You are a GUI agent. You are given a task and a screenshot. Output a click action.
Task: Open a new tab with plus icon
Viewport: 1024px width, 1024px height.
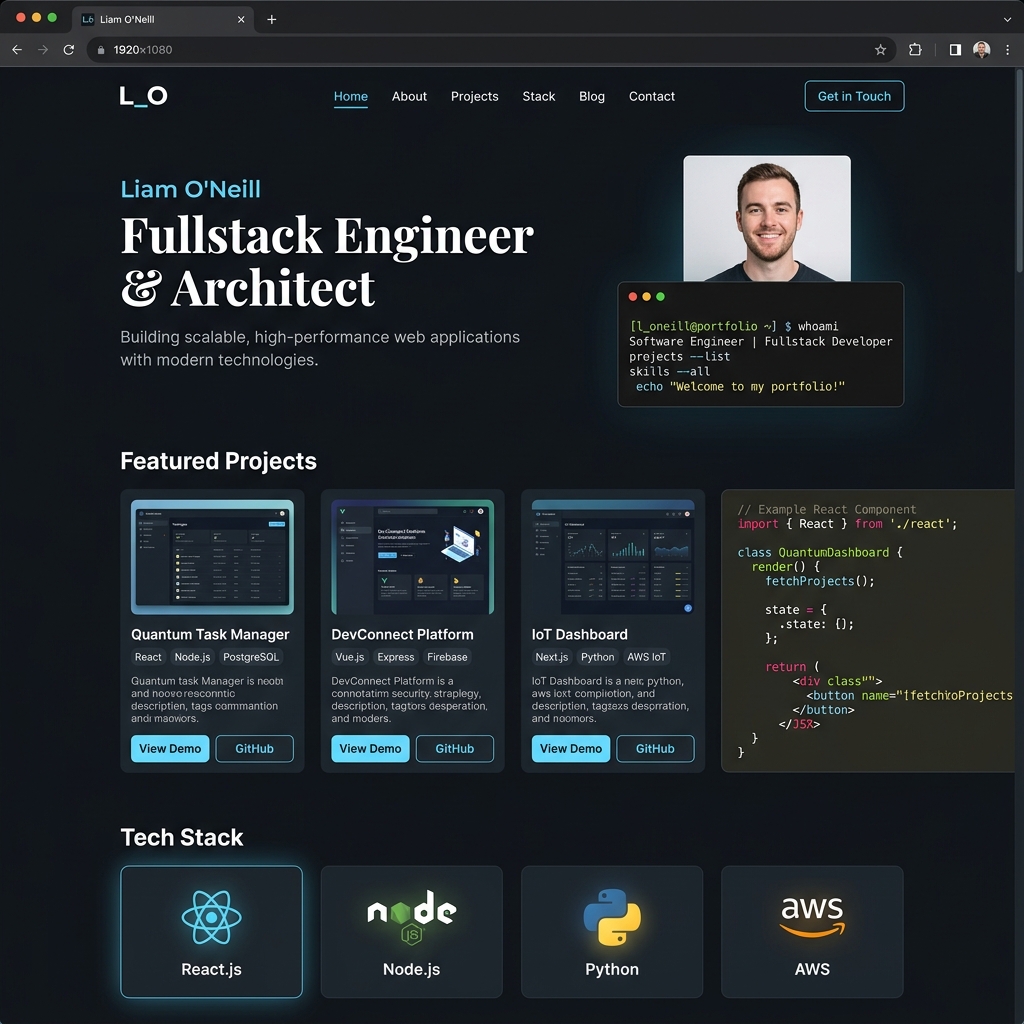272,20
